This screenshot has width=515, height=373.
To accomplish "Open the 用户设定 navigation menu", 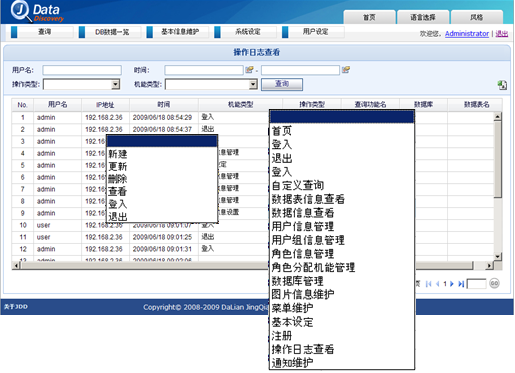I will pos(313,32).
